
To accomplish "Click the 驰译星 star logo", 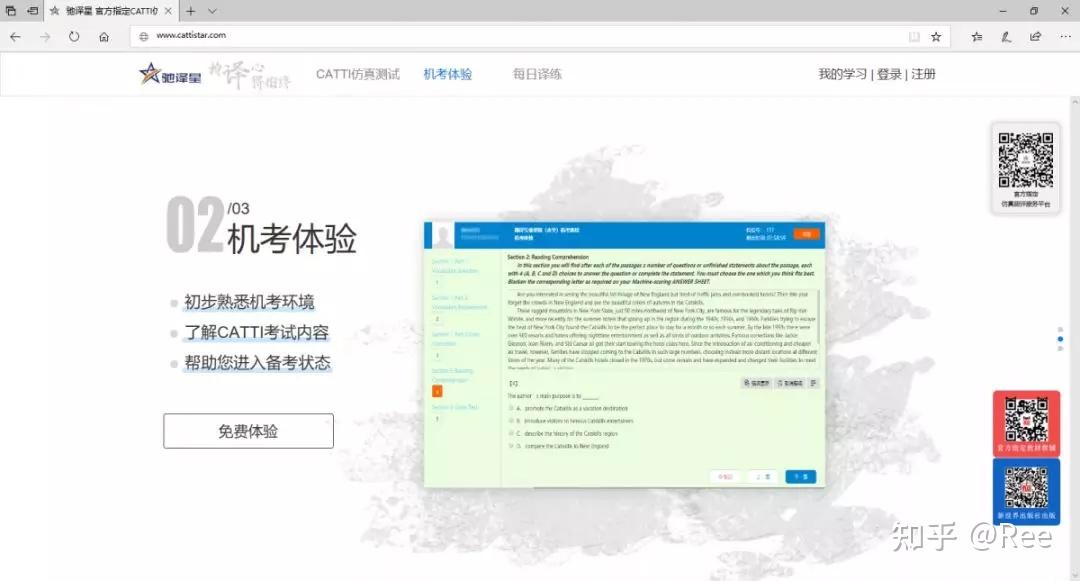I will click(x=148, y=73).
